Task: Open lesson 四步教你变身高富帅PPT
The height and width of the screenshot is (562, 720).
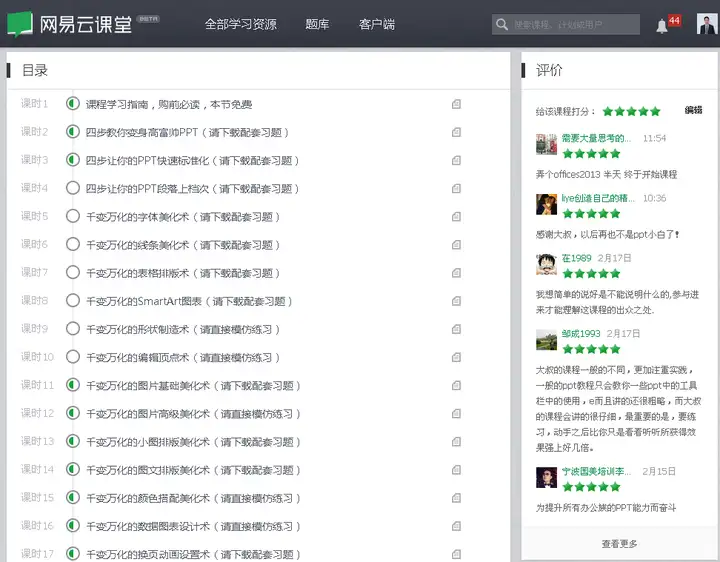Action: [x=187, y=133]
